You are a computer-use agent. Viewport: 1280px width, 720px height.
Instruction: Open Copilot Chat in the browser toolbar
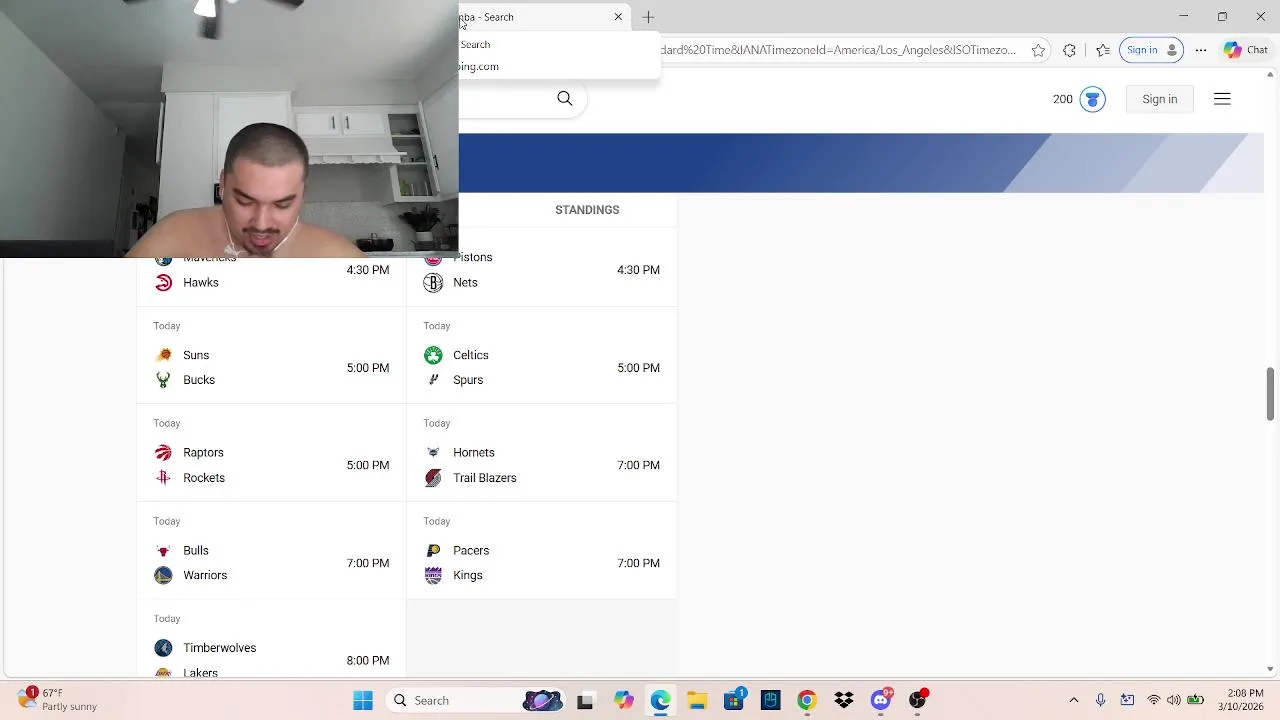click(x=1246, y=50)
